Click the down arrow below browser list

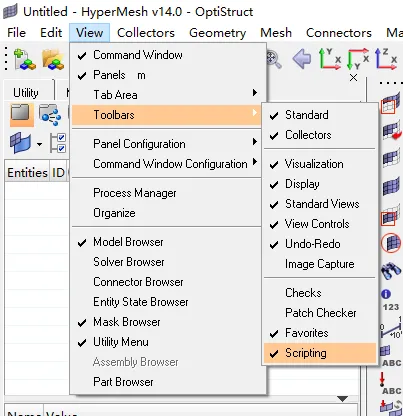tap(342, 399)
